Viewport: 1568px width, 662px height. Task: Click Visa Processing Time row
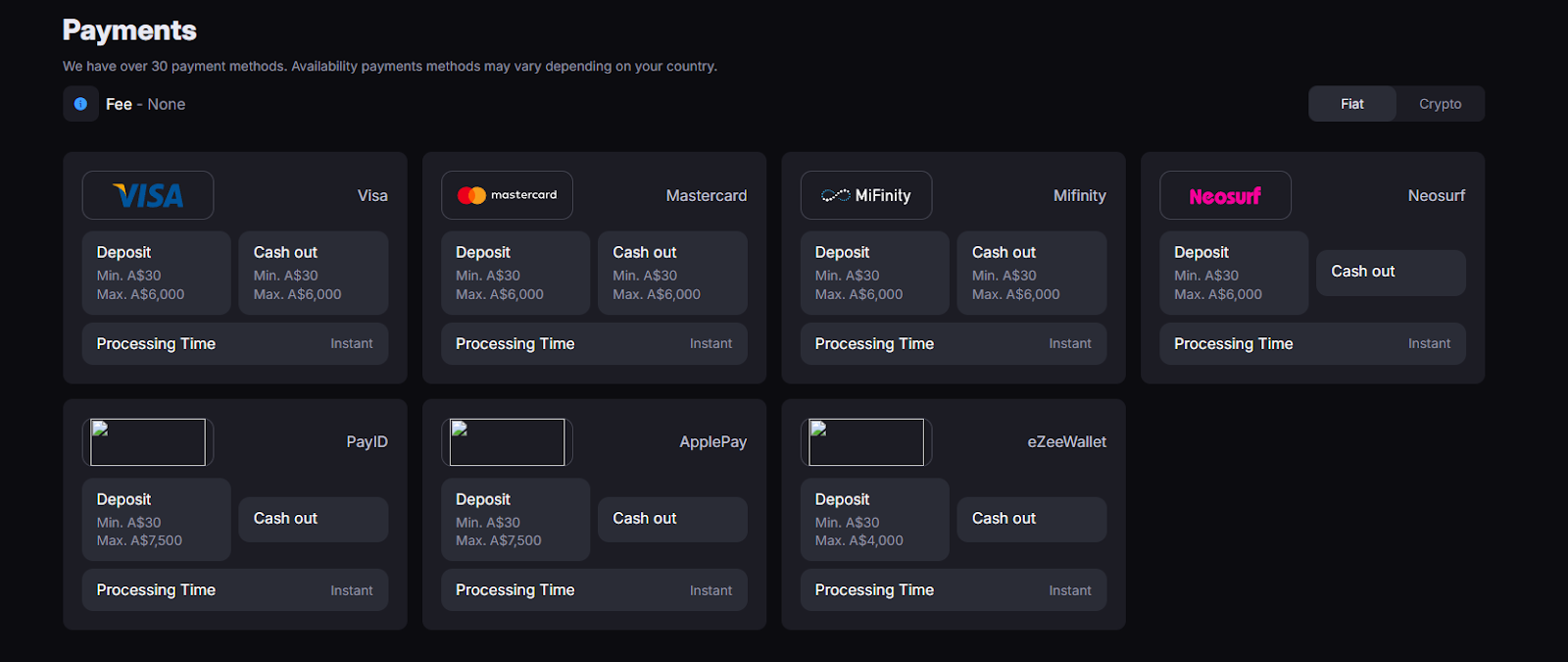tap(235, 344)
